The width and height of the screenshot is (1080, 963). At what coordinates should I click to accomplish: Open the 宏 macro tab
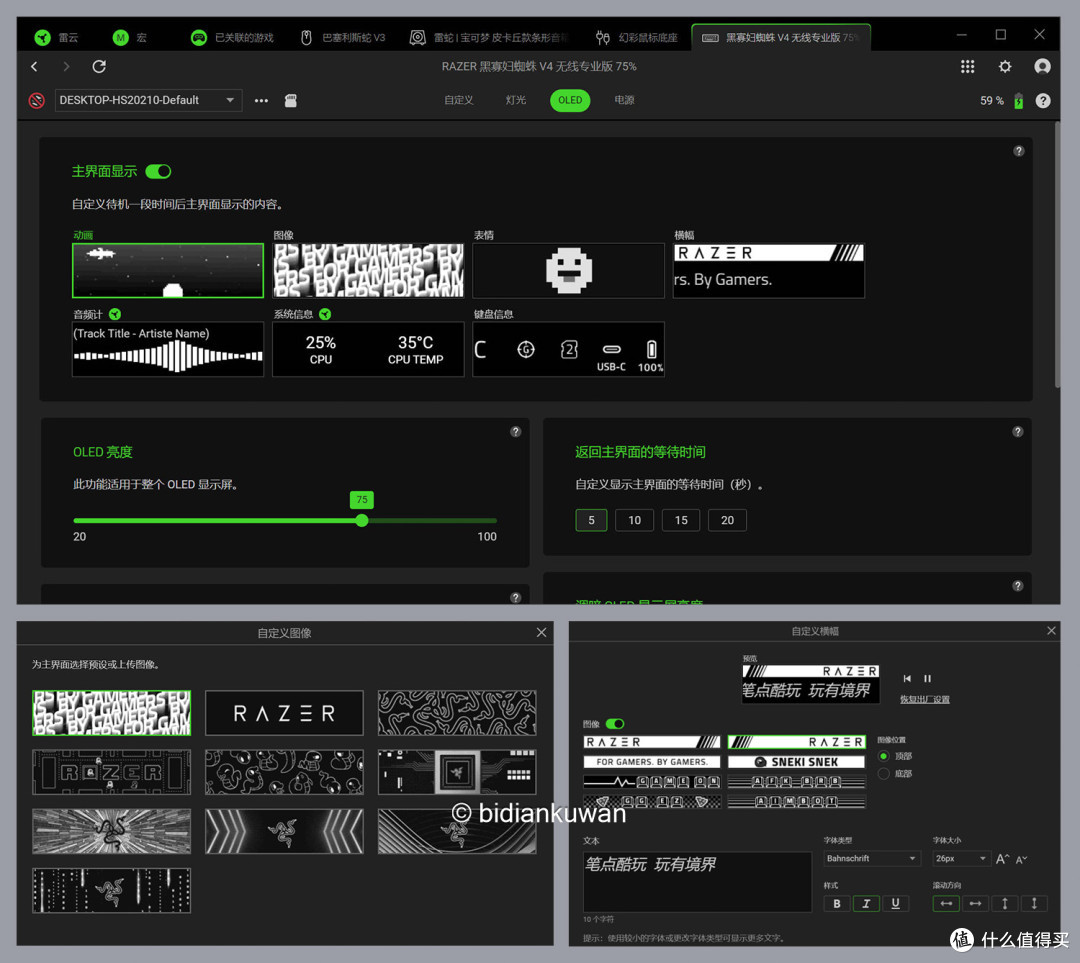tap(130, 37)
